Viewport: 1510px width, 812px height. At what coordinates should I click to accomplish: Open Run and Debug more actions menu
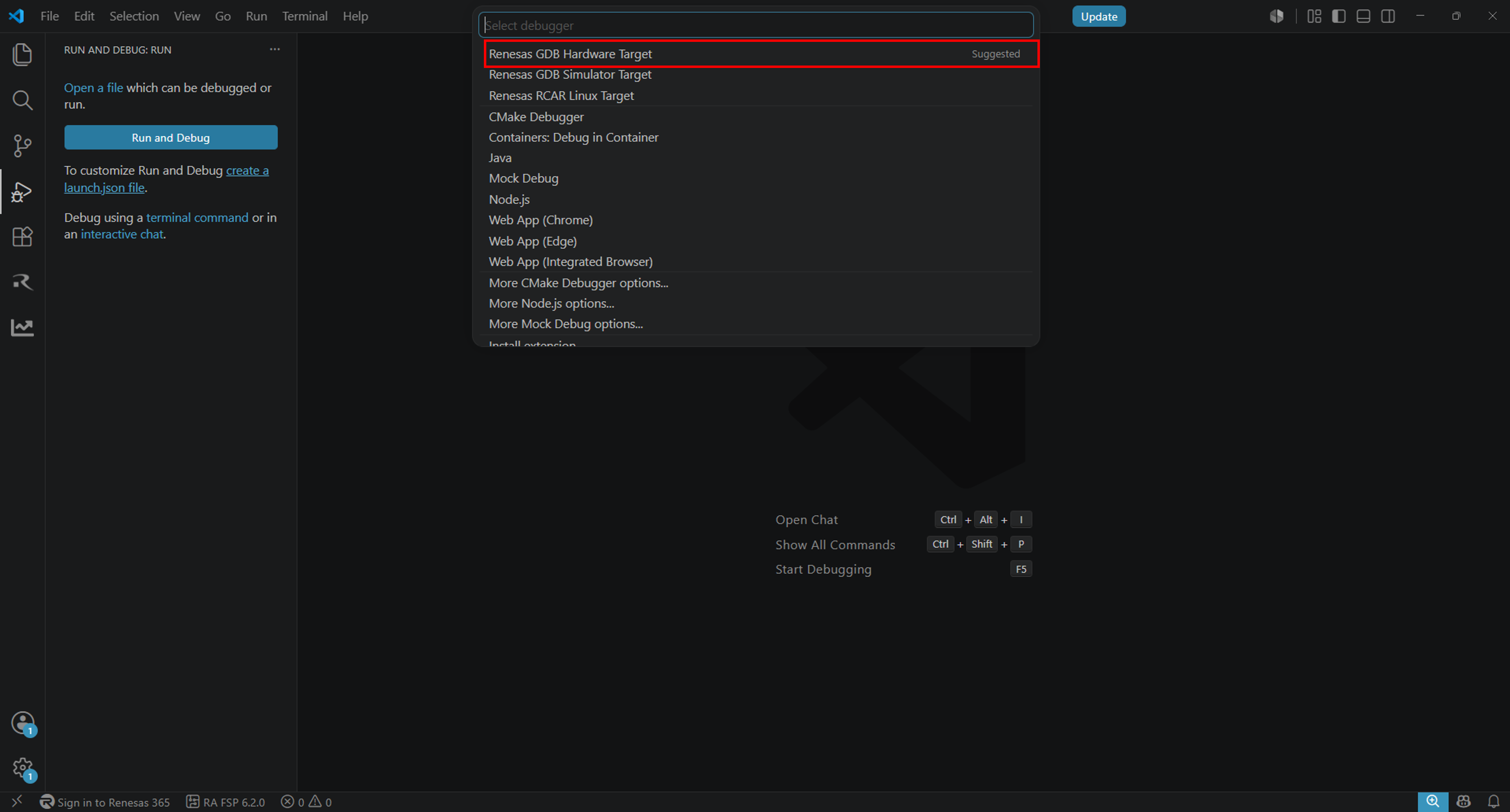tap(275, 50)
